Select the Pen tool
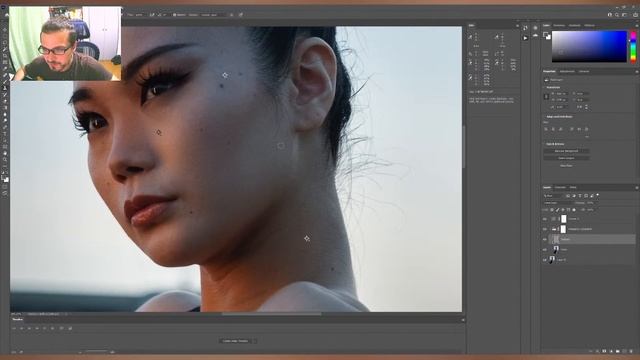Screen dimensions: 640x360 (x=5, y=127)
